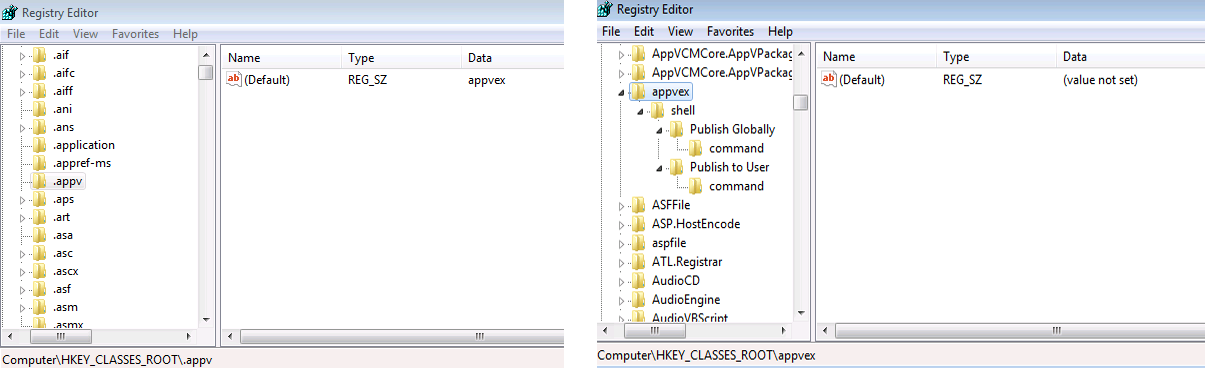Screen dimensions: 1205x368
Task: Collapse the Publish to User arrow
Action: point(659,168)
